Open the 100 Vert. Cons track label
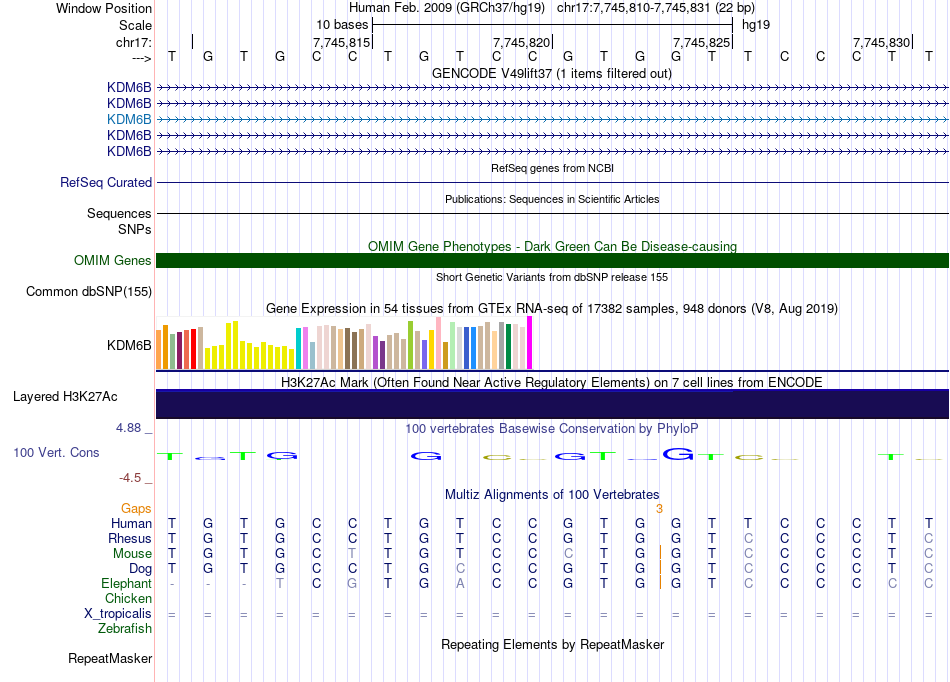 pyautogui.click(x=56, y=453)
